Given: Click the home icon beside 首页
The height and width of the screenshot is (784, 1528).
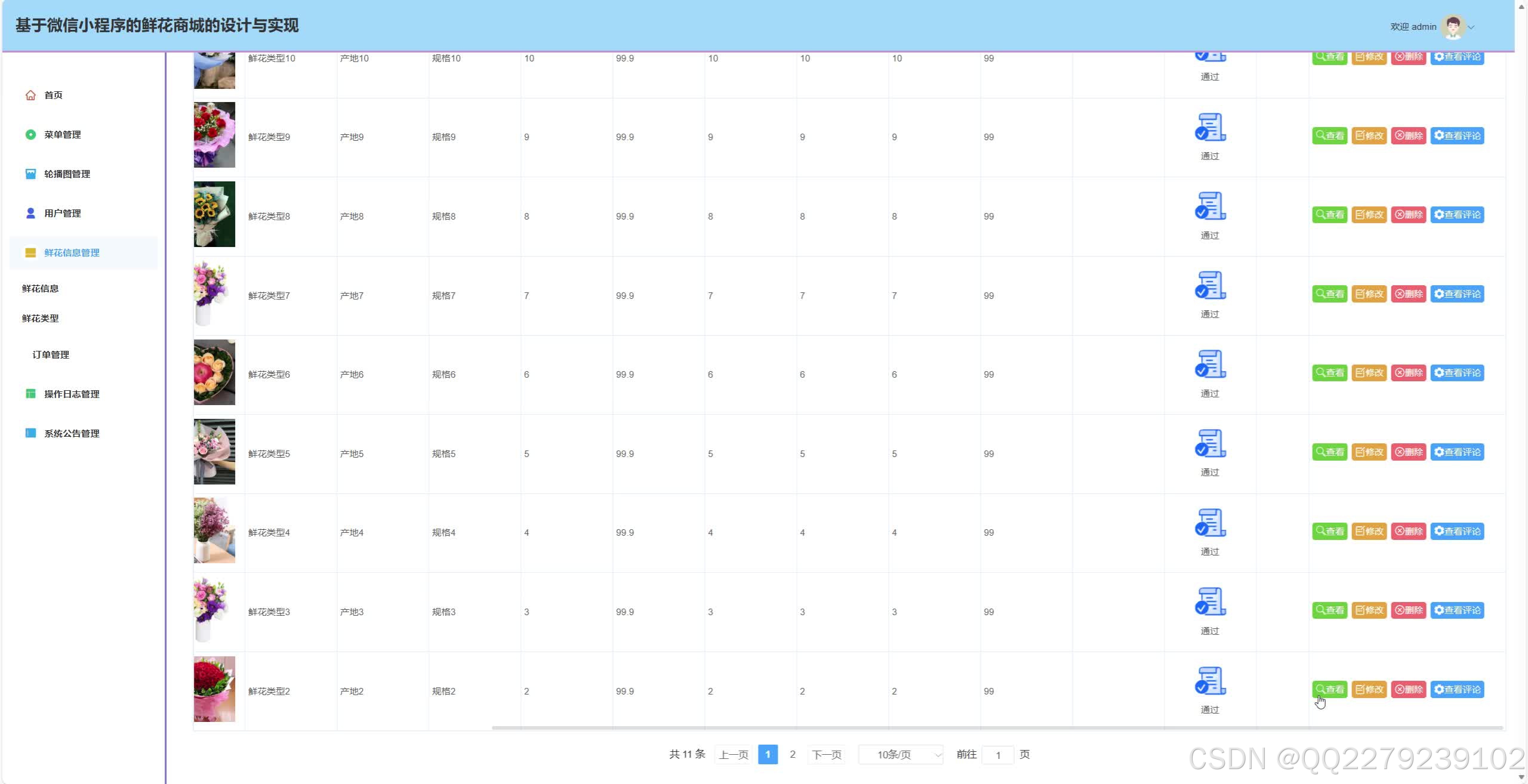Looking at the screenshot, I should [x=30, y=95].
